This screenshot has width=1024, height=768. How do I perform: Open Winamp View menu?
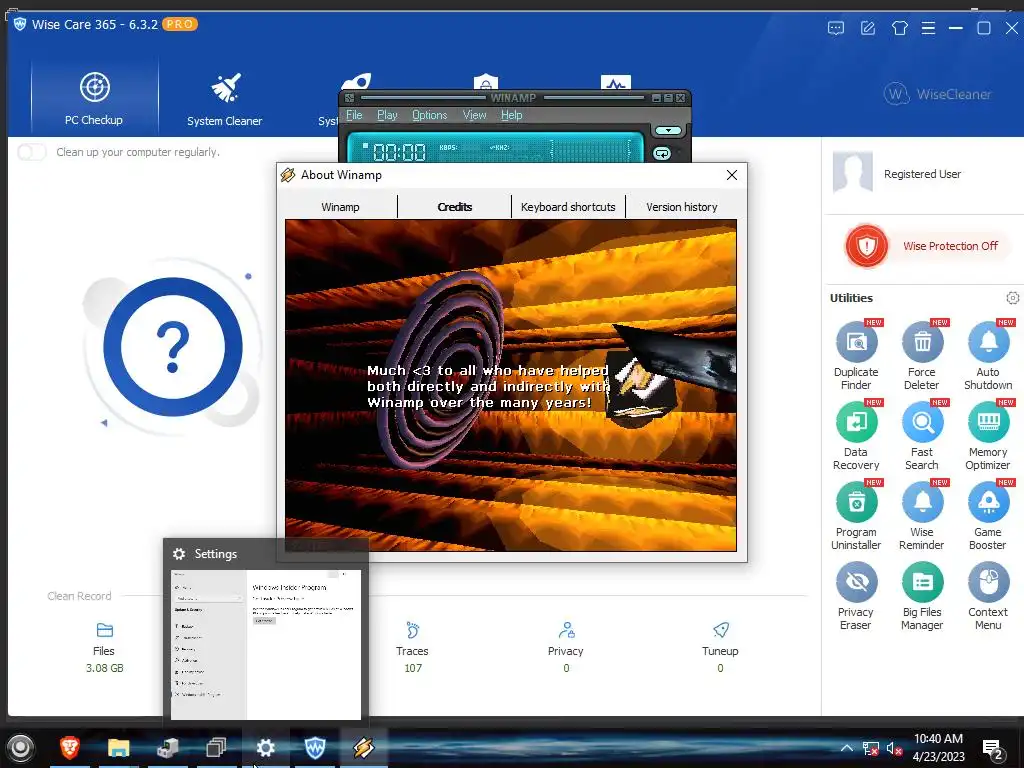pos(475,115)
